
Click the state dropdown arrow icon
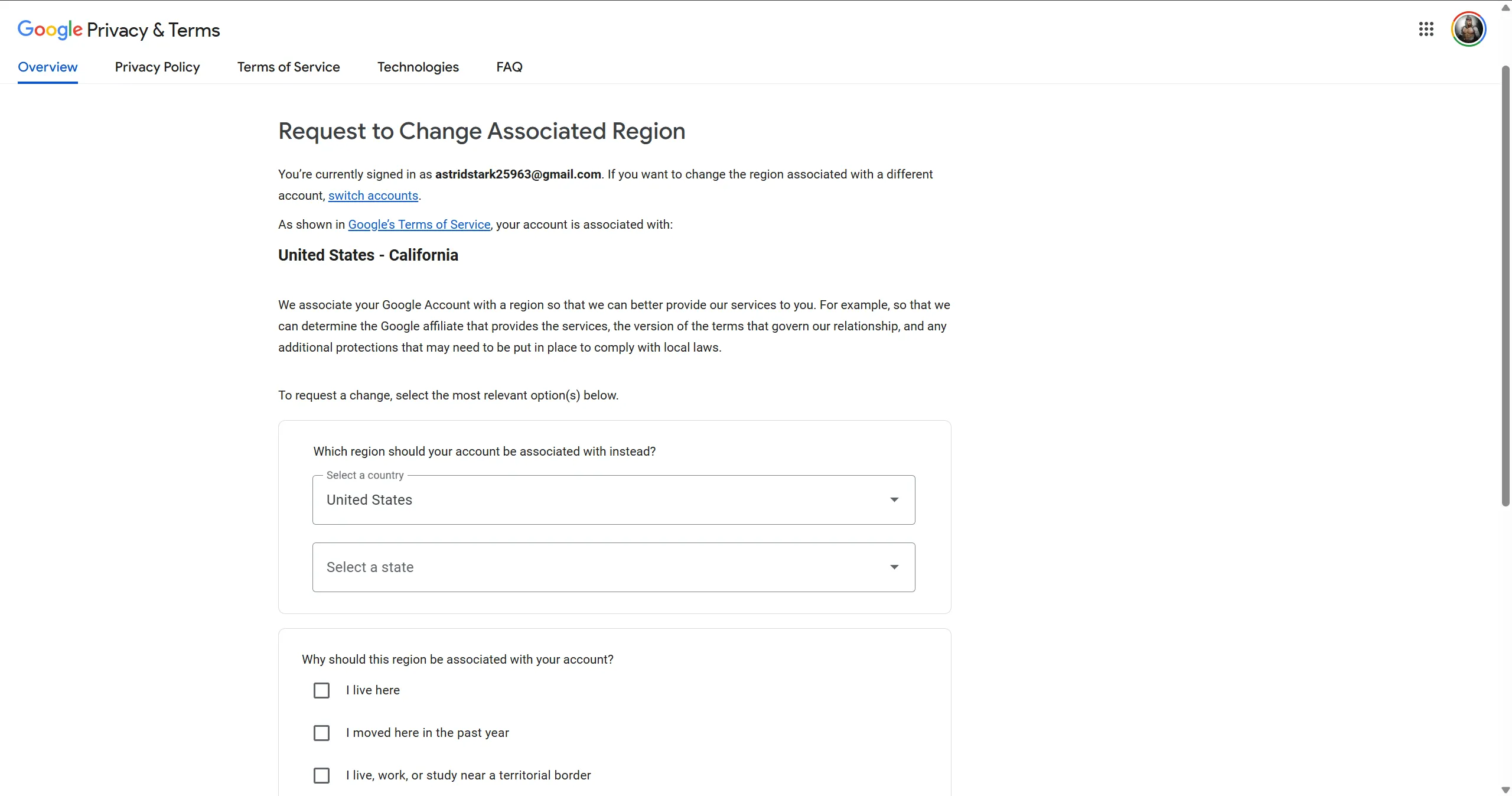(894, 567)
